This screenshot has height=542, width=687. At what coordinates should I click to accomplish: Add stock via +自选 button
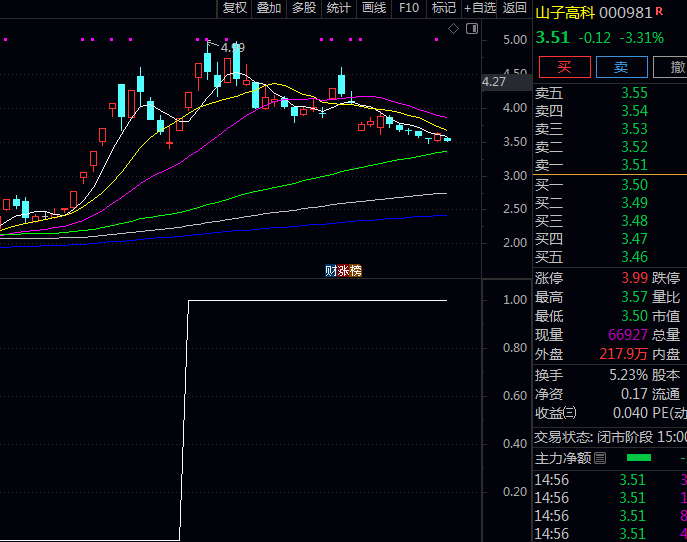[x=479, y=8]
